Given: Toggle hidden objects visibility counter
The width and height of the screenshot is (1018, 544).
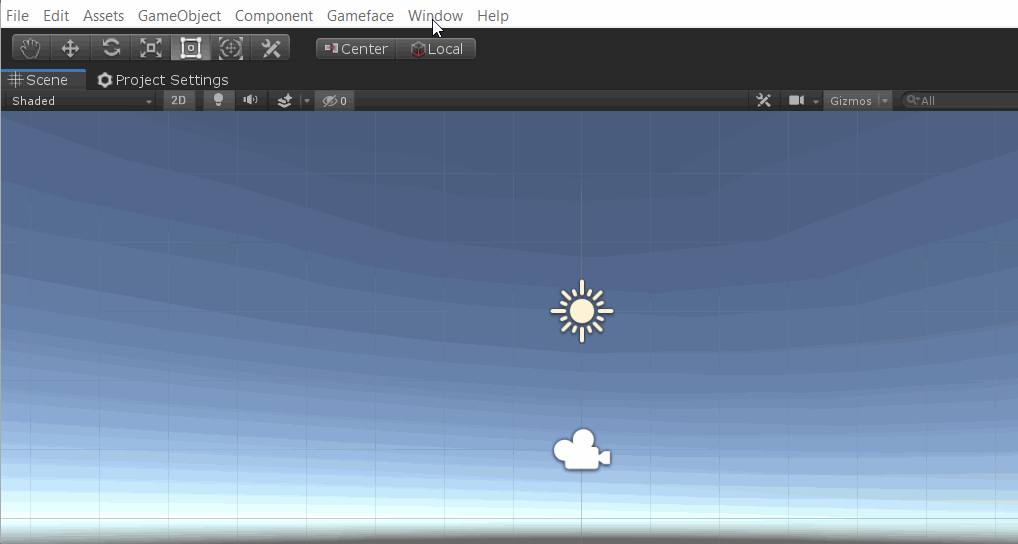Looking at the screenshot, I should [335, 101].
